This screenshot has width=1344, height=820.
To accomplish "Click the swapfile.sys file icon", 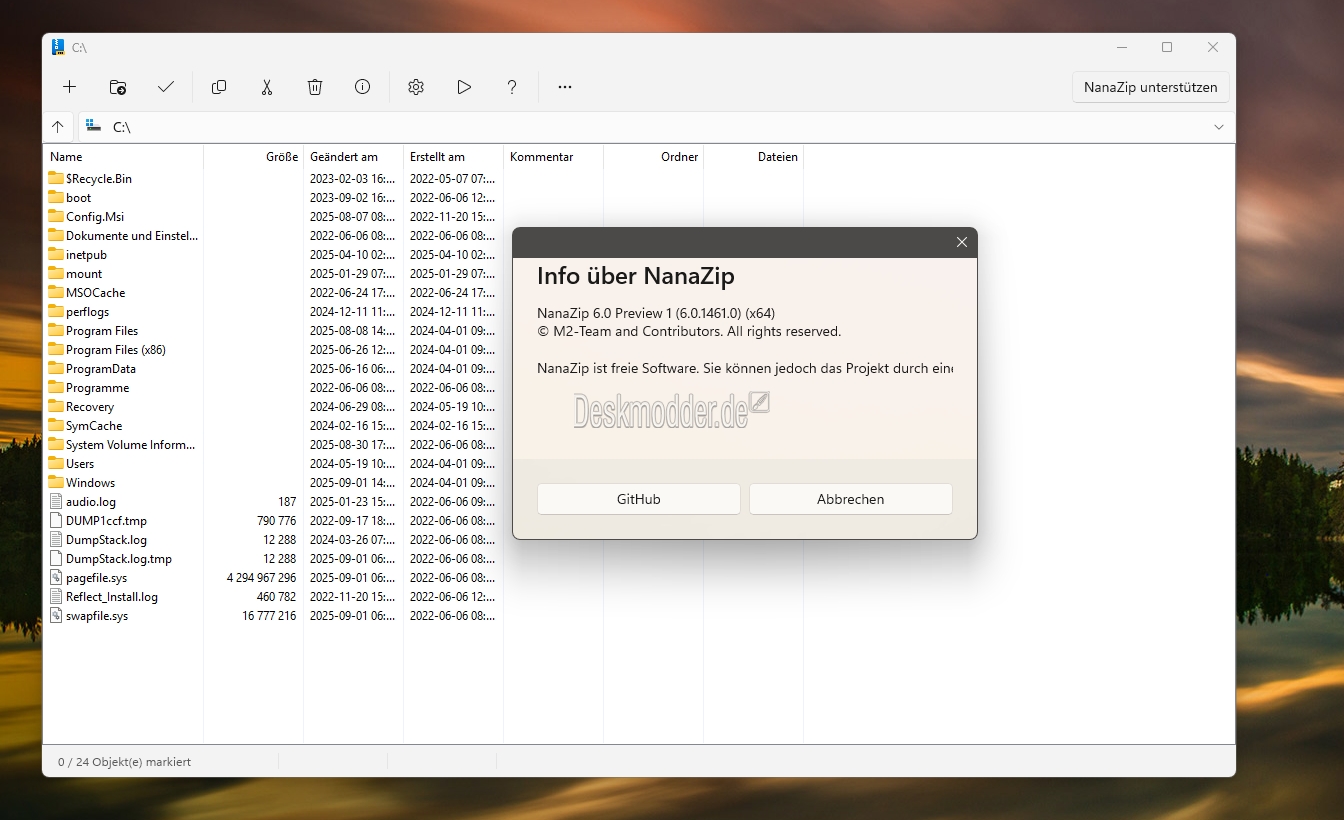I will (56, 615).
